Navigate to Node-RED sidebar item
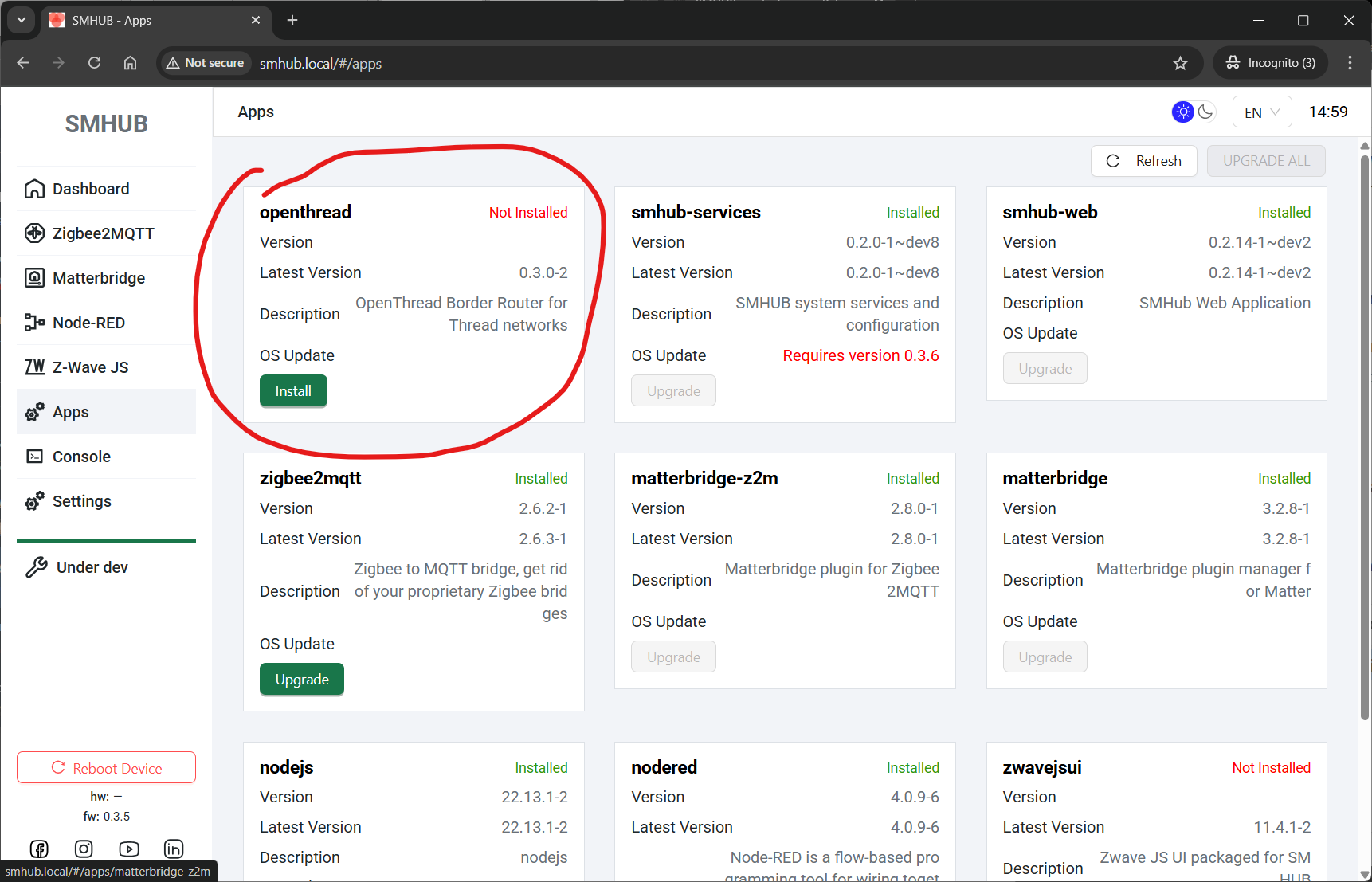1372x882 pixels. pos(89,323)
